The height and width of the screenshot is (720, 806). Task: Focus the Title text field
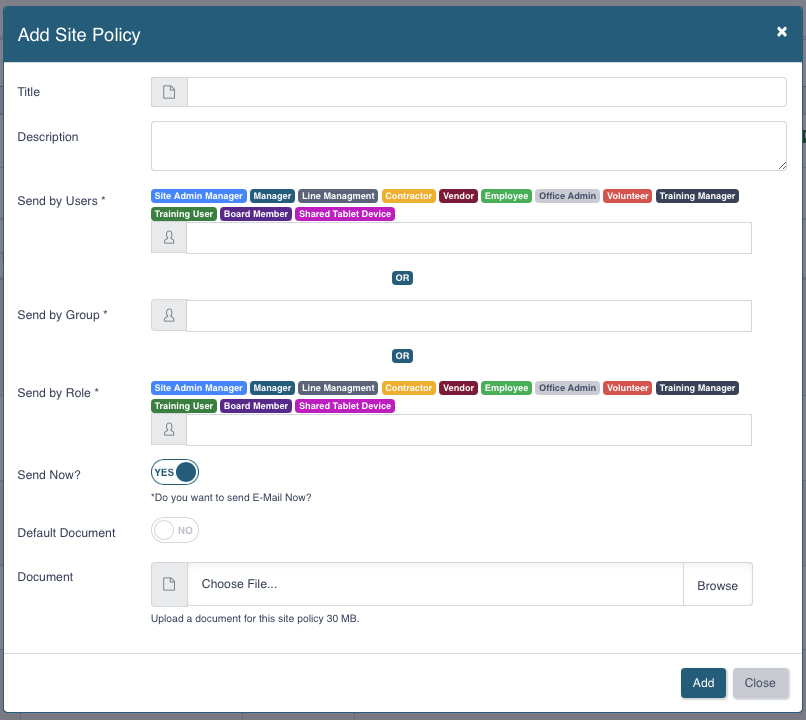(487, 92)
